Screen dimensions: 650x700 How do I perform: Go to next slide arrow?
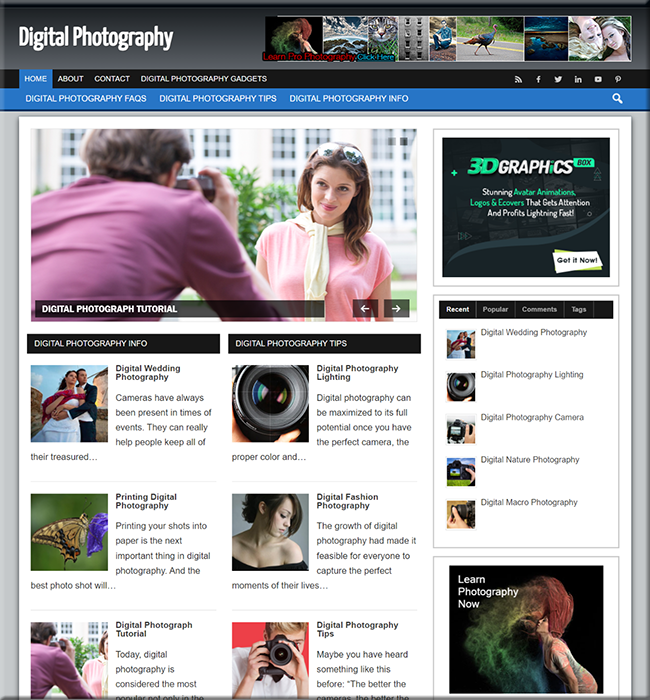(x=396, y=308)
